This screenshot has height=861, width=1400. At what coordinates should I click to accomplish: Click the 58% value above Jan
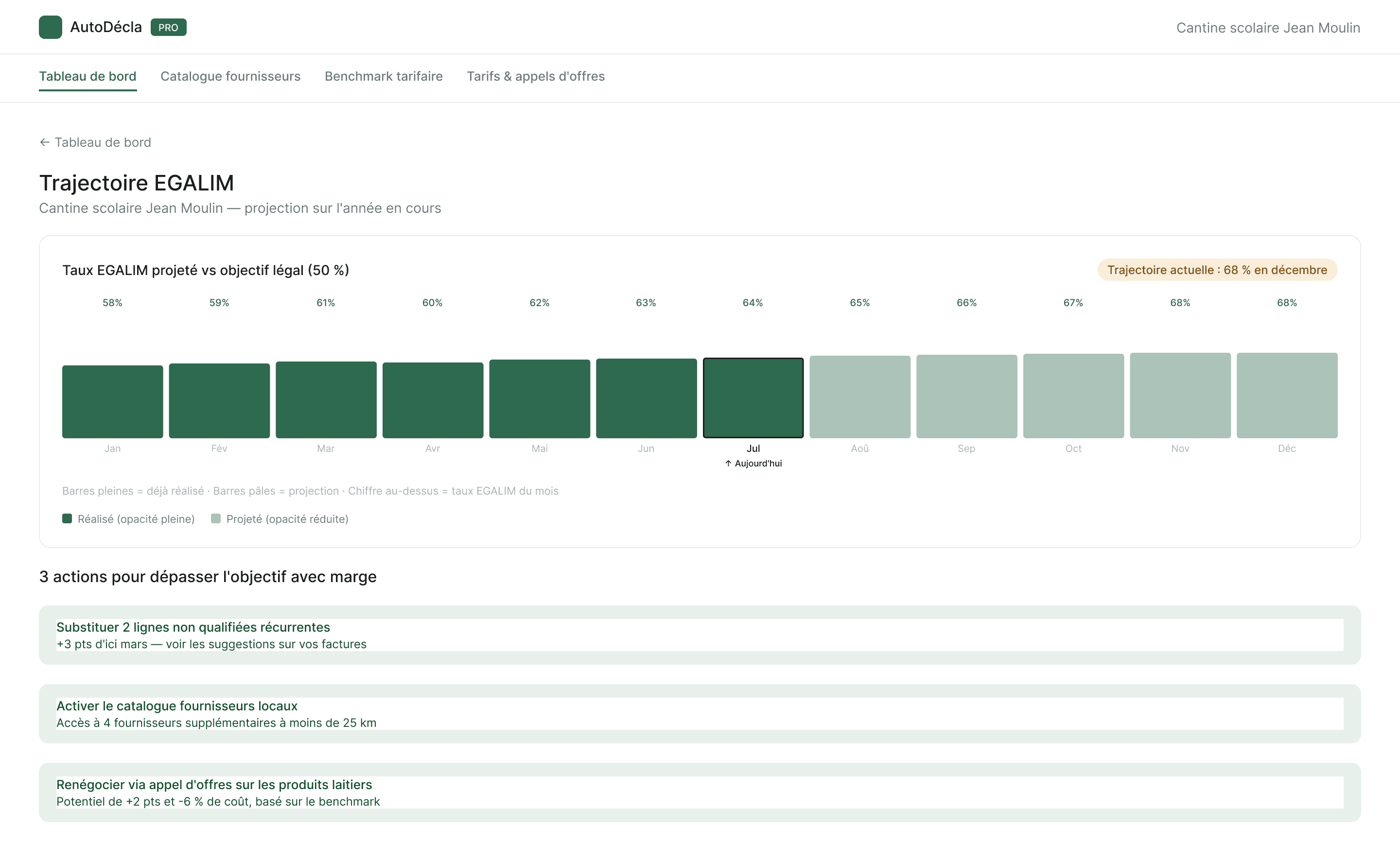(112, 303)
